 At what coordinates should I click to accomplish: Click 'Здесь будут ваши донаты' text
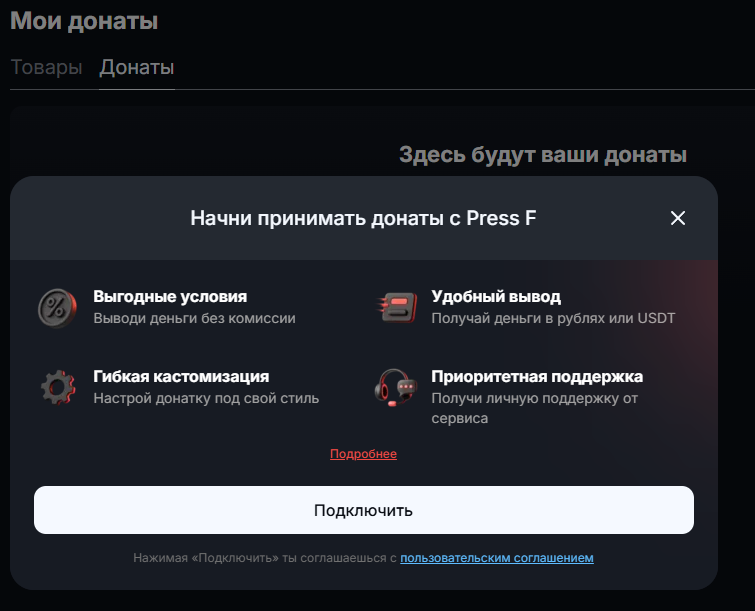point(543,155)
